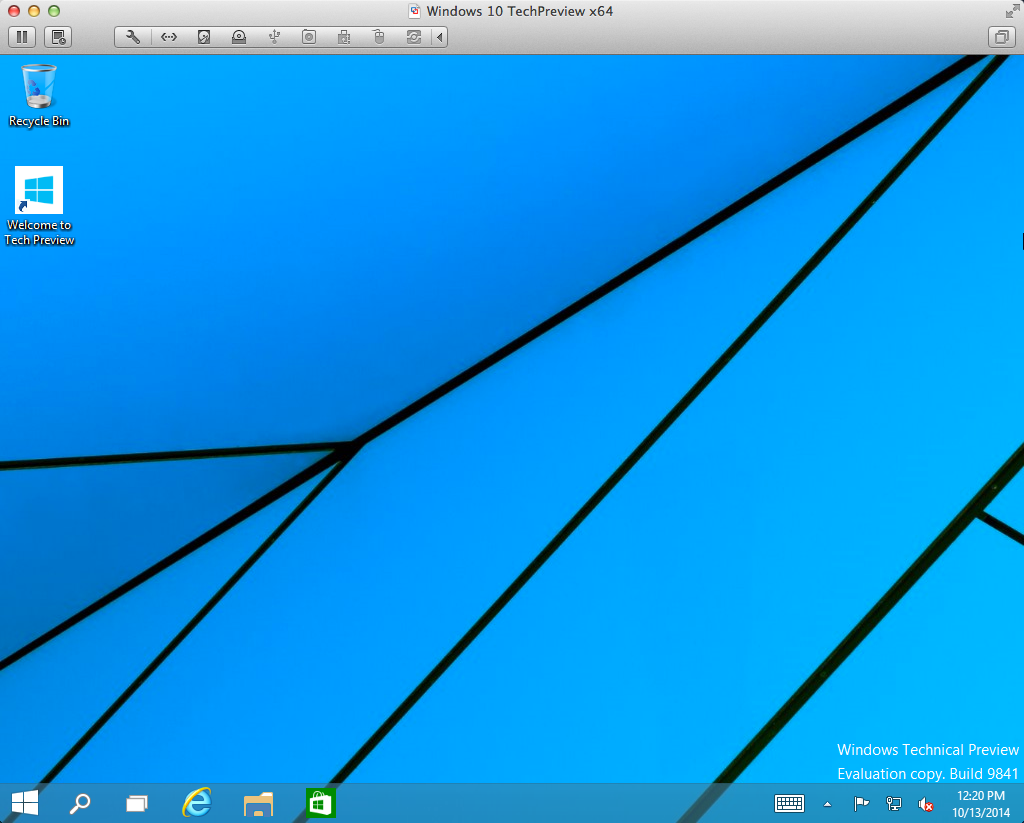Click the printer device toolbar icon

click(344, 37)
